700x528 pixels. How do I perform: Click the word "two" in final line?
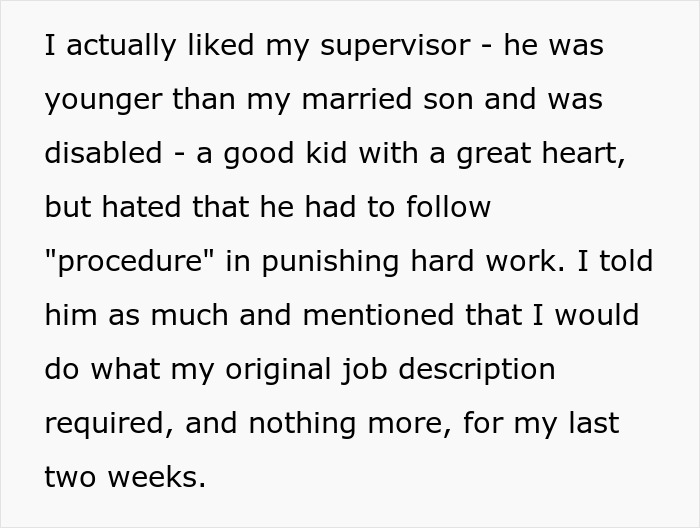click(70, 477)
